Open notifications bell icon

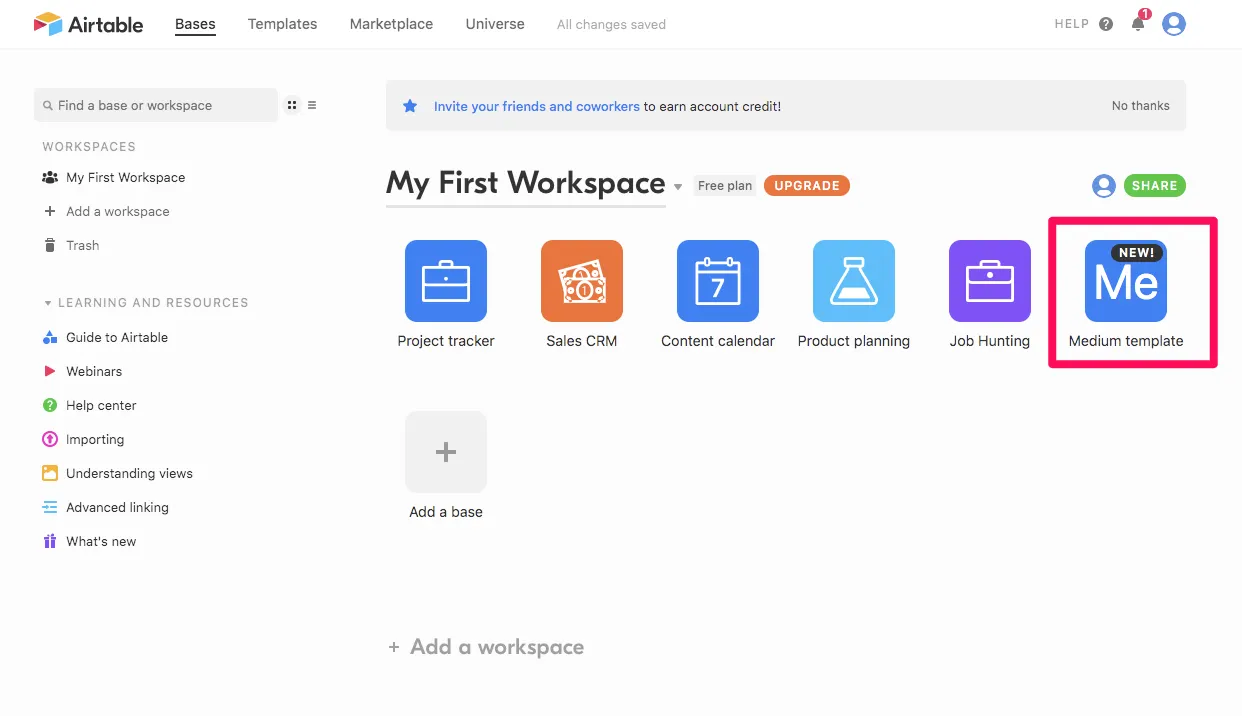[x=1138, y=24]
